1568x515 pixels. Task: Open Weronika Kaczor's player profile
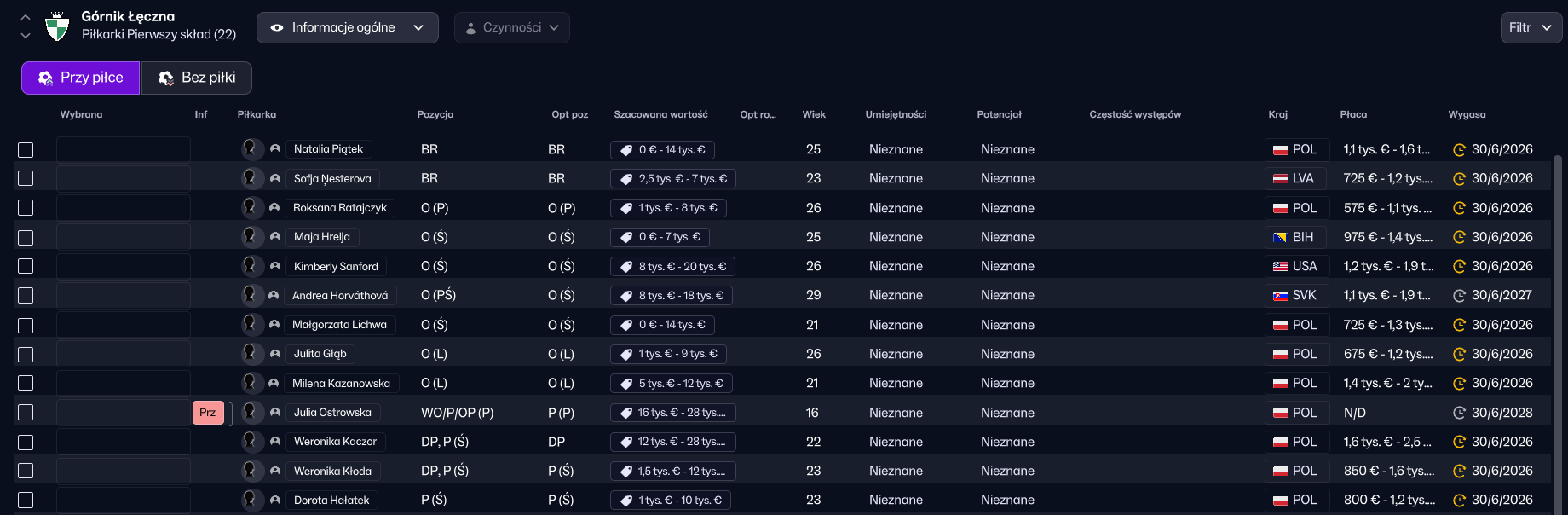(x=335, y=442)
